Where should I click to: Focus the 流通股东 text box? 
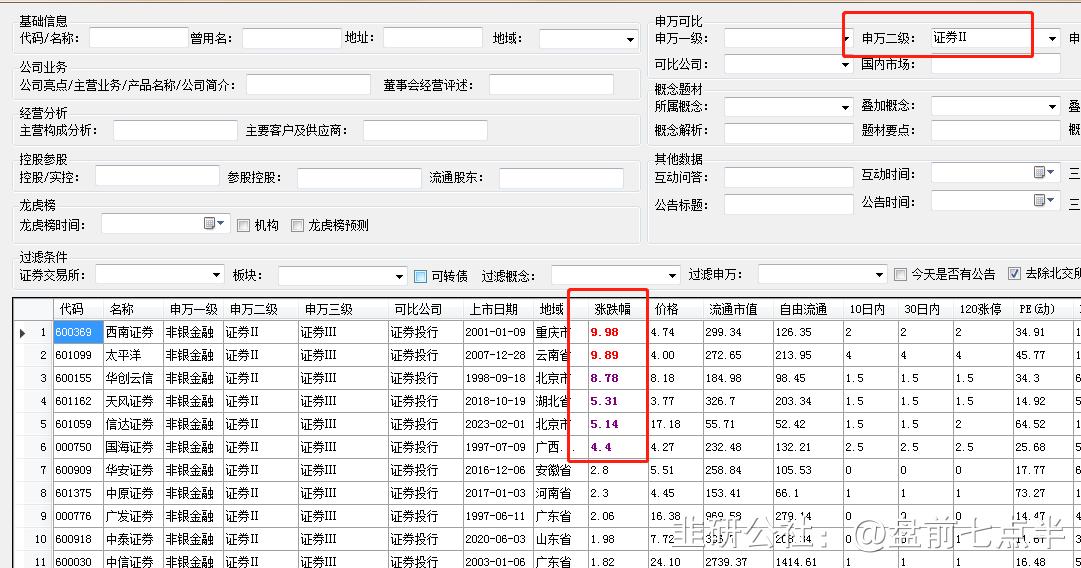(561, 179)
